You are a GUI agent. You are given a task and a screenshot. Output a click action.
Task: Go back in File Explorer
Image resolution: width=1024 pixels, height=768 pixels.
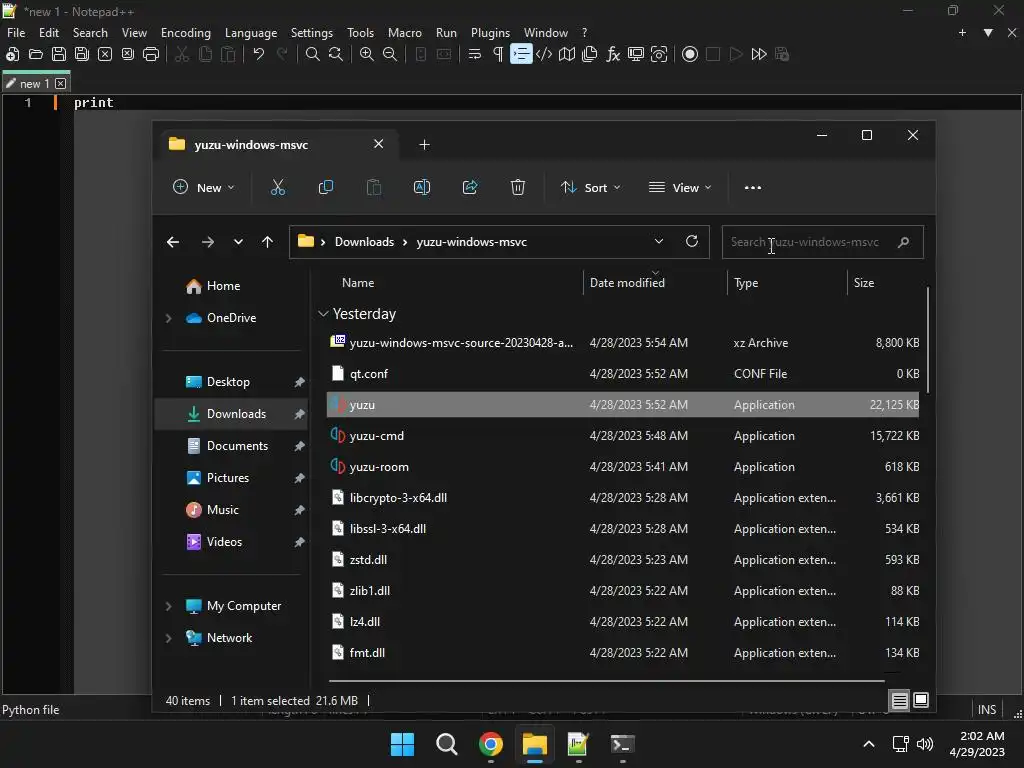(x=172, y=242)
